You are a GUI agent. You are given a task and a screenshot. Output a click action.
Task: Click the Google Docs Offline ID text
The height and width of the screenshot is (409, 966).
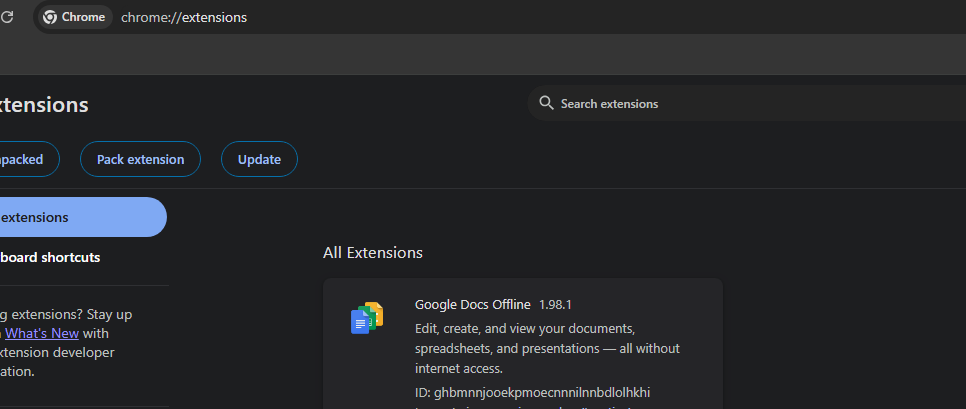pos(533,392)
